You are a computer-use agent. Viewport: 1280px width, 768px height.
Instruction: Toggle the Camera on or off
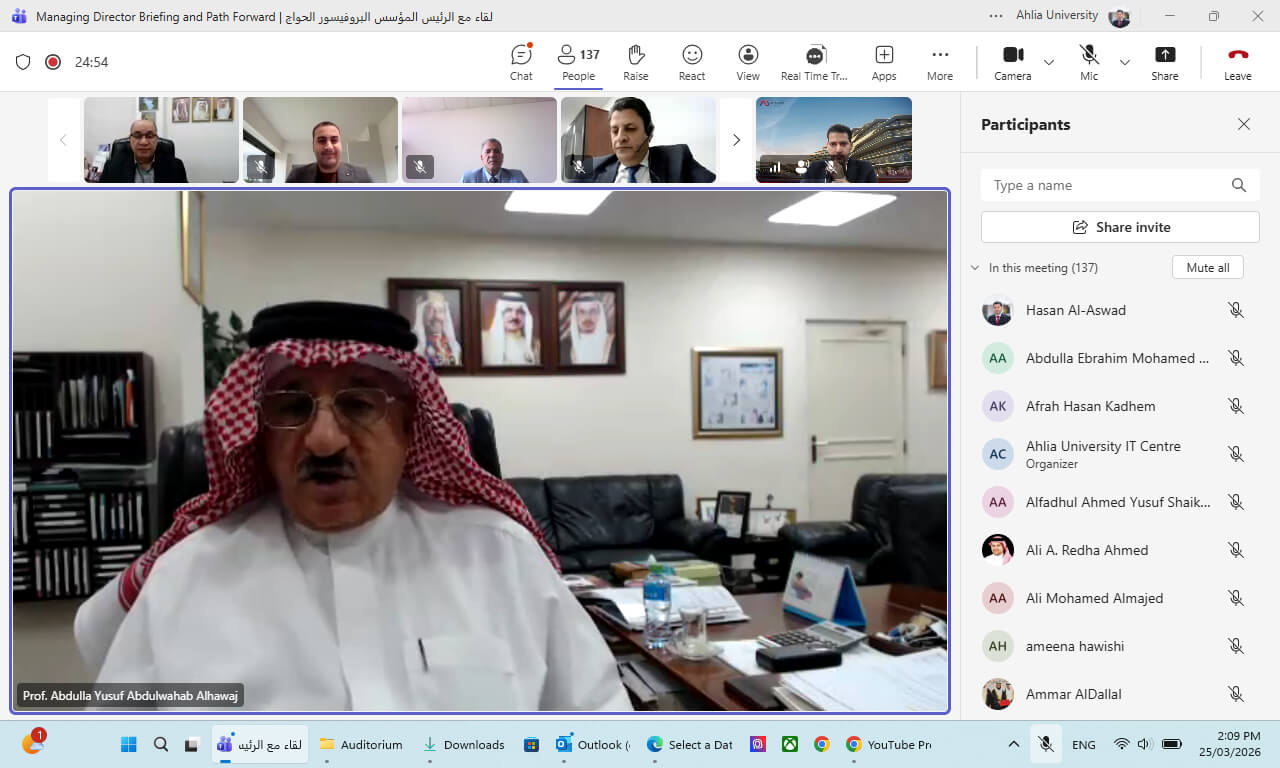click(1012, 62)
